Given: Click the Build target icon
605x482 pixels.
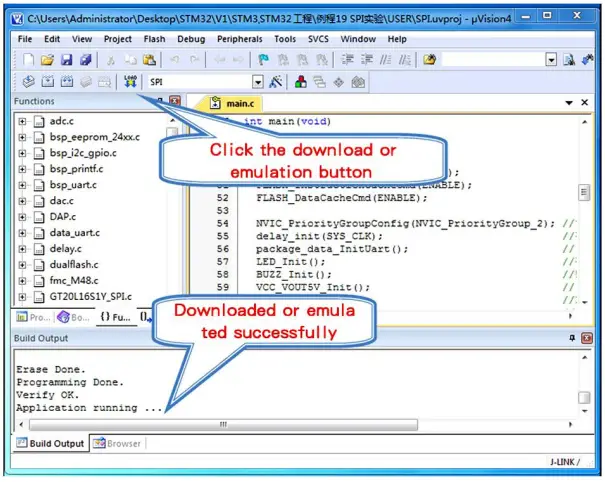Looking at the screenshot, I should tap(47, 82).
